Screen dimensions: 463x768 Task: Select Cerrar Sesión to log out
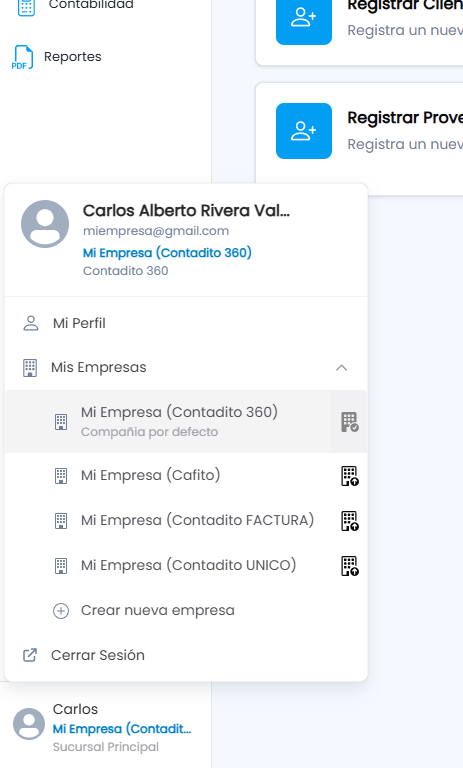pos(186,655)
